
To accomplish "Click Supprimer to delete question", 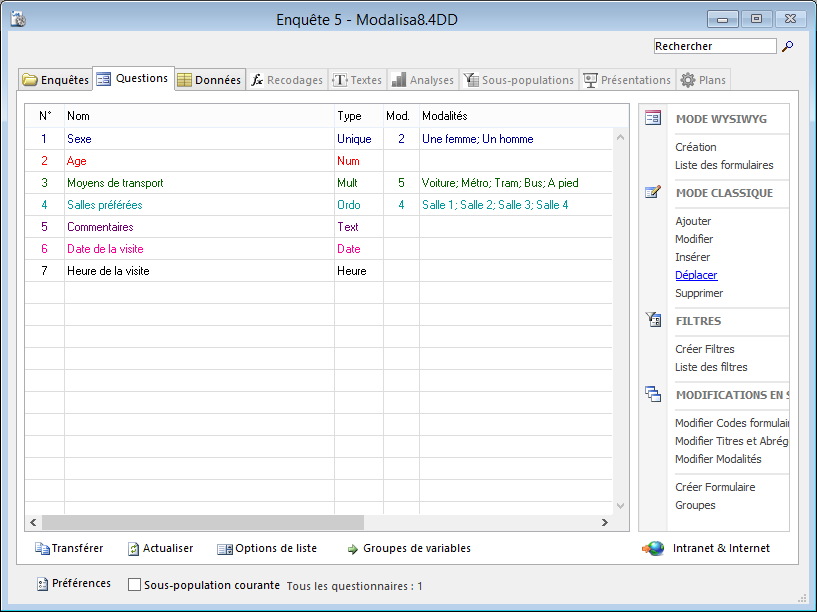I will 699,293.
